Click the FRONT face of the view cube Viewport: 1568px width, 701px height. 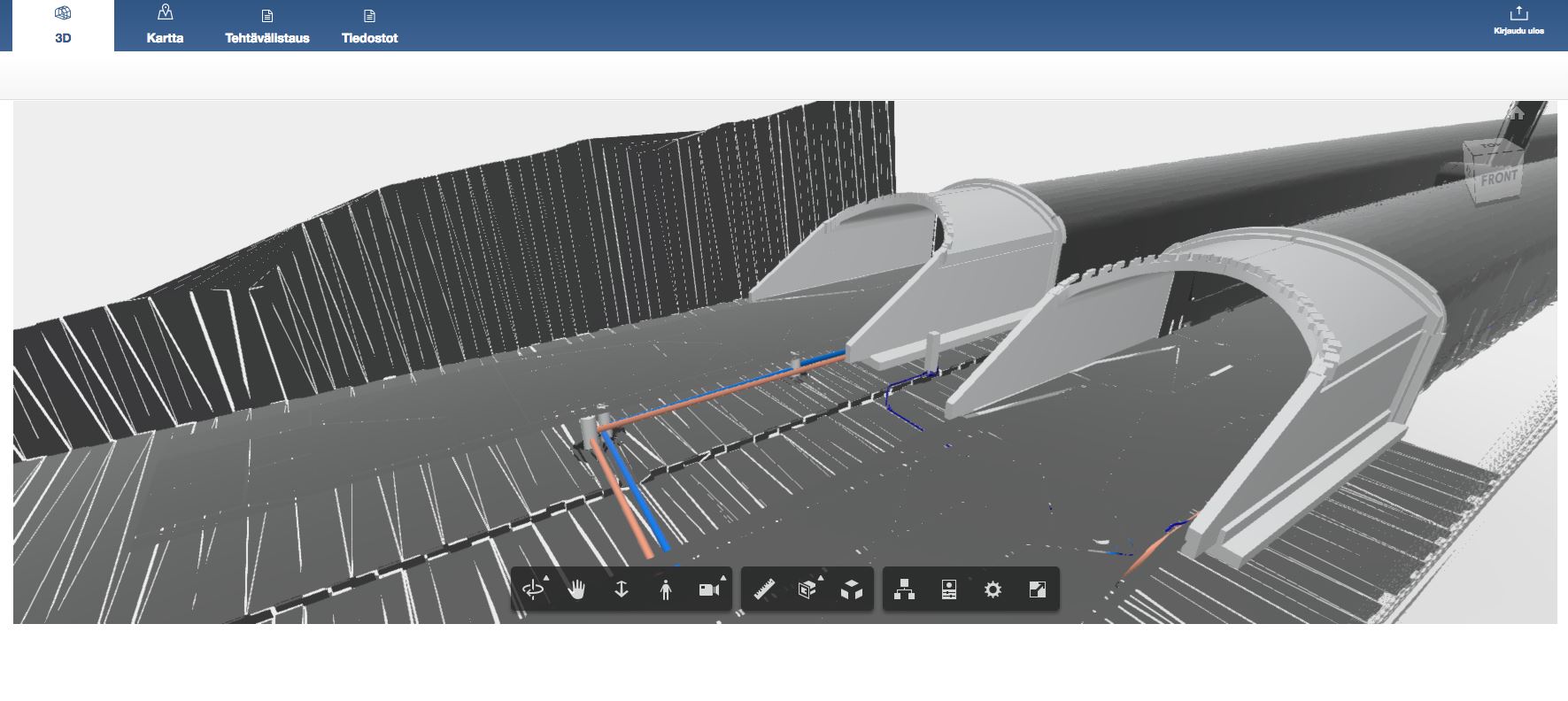[1499, 178]
